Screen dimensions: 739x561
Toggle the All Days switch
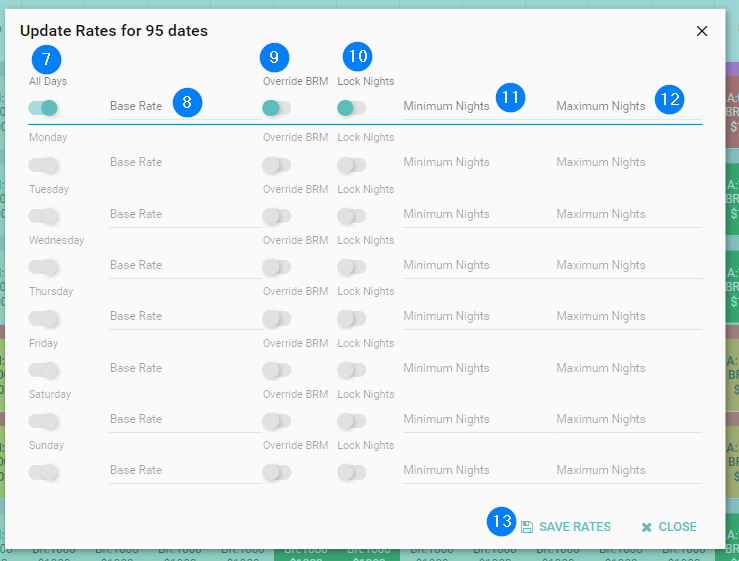pyautogui.click(x=43, y=108)
